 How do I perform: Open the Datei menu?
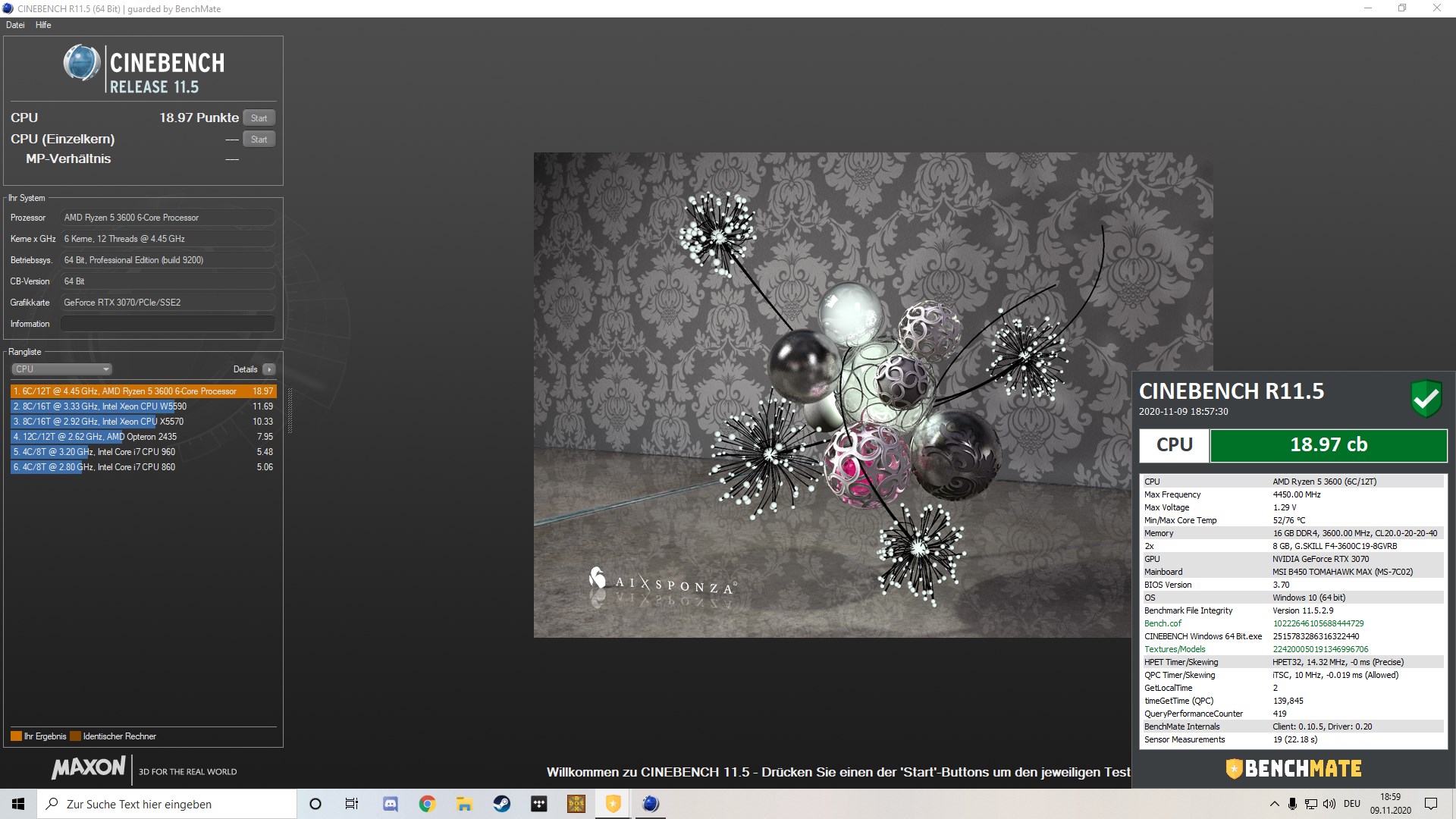point(15,25)
